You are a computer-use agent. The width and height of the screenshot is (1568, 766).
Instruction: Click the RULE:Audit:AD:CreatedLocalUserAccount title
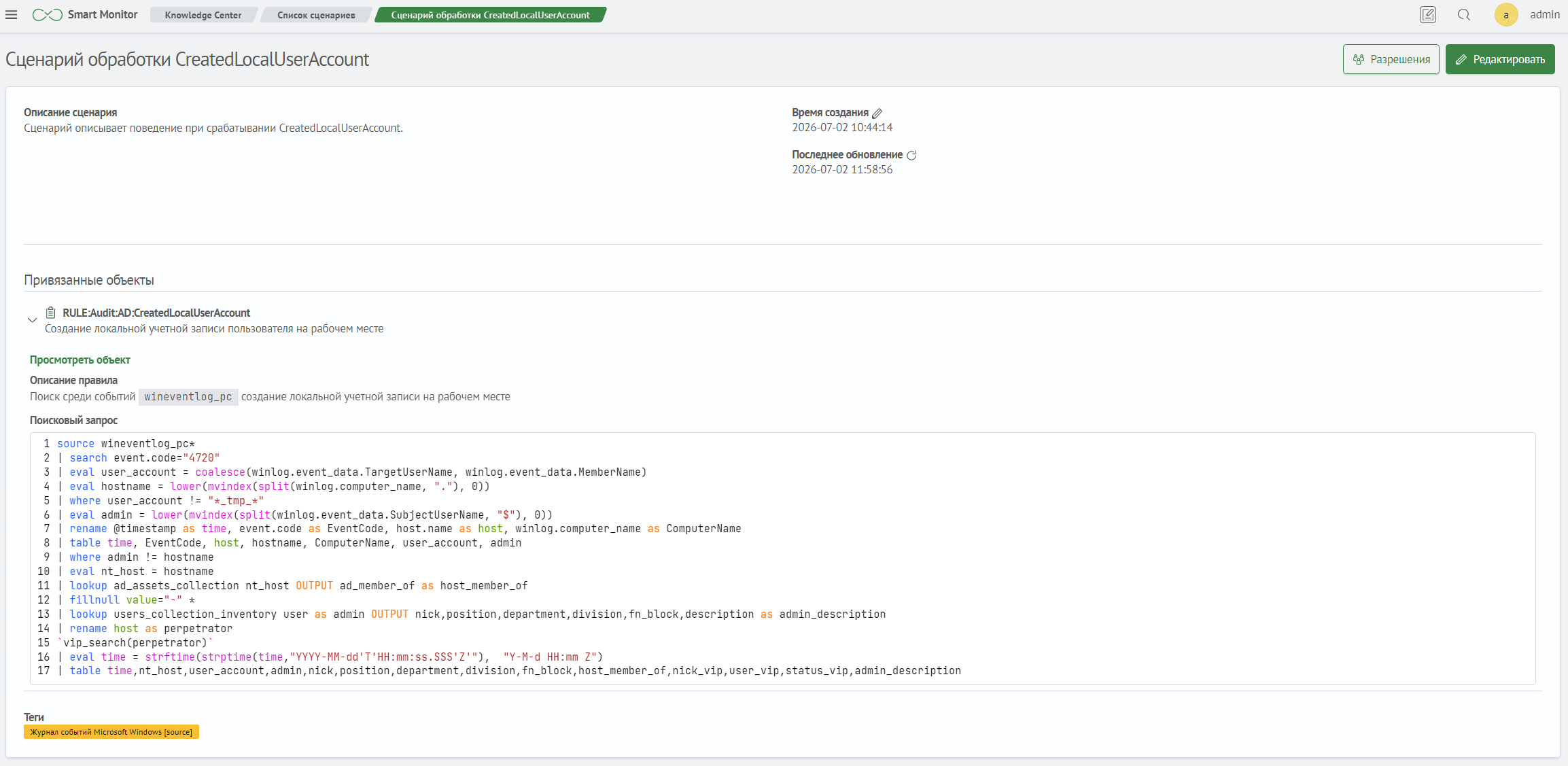point(156,313)
